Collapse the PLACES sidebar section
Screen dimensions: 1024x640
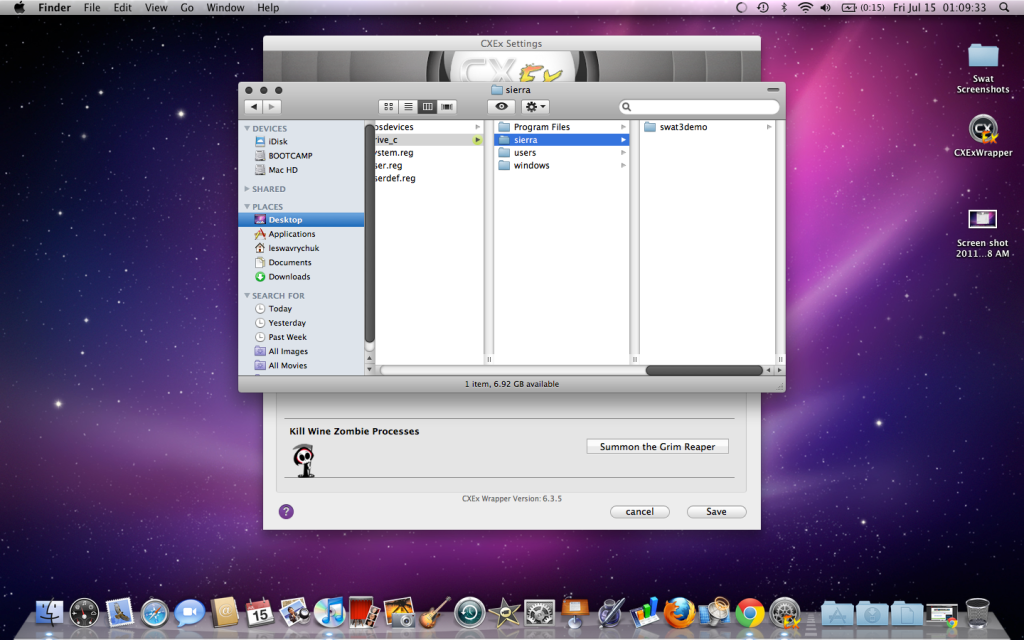(x=247, y=206)
